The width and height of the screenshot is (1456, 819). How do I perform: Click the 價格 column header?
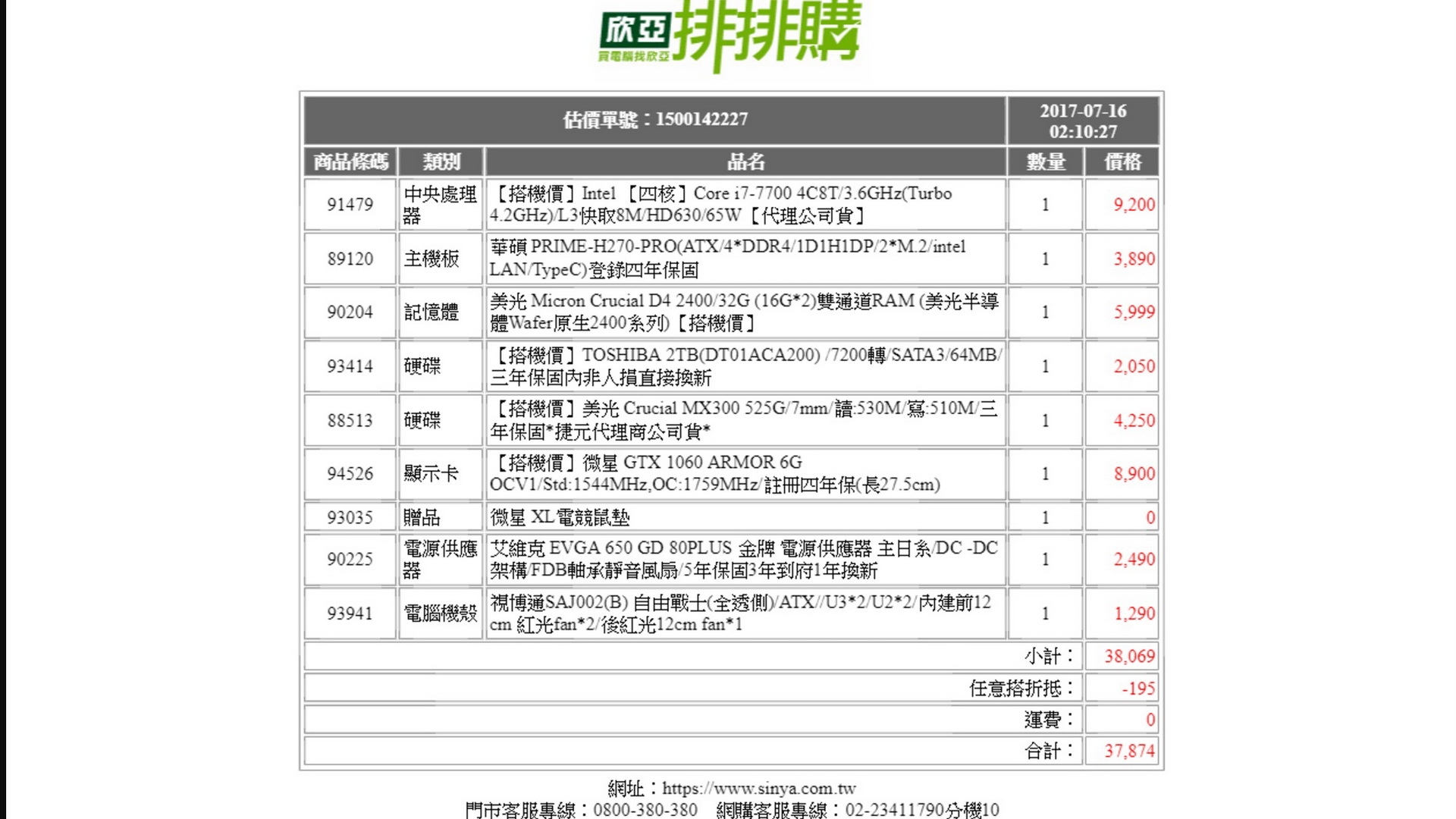click(x=1122, y=162)
